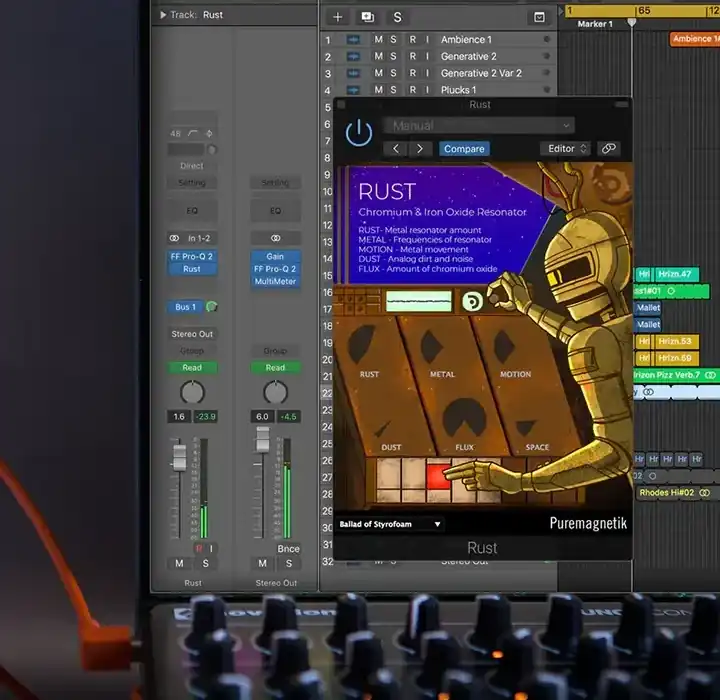The height and width of the screenshot is (700, 720).
Task: Click the spiral icon beside waveform display
Action: [472, 301]
